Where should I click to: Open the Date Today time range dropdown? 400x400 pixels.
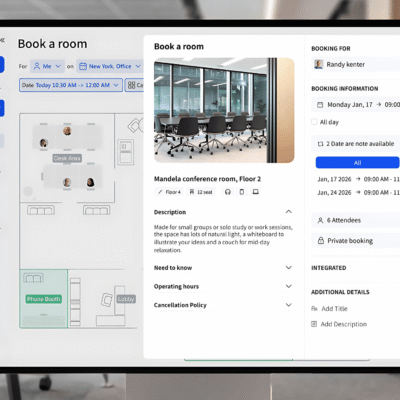[x=71, y=85]
